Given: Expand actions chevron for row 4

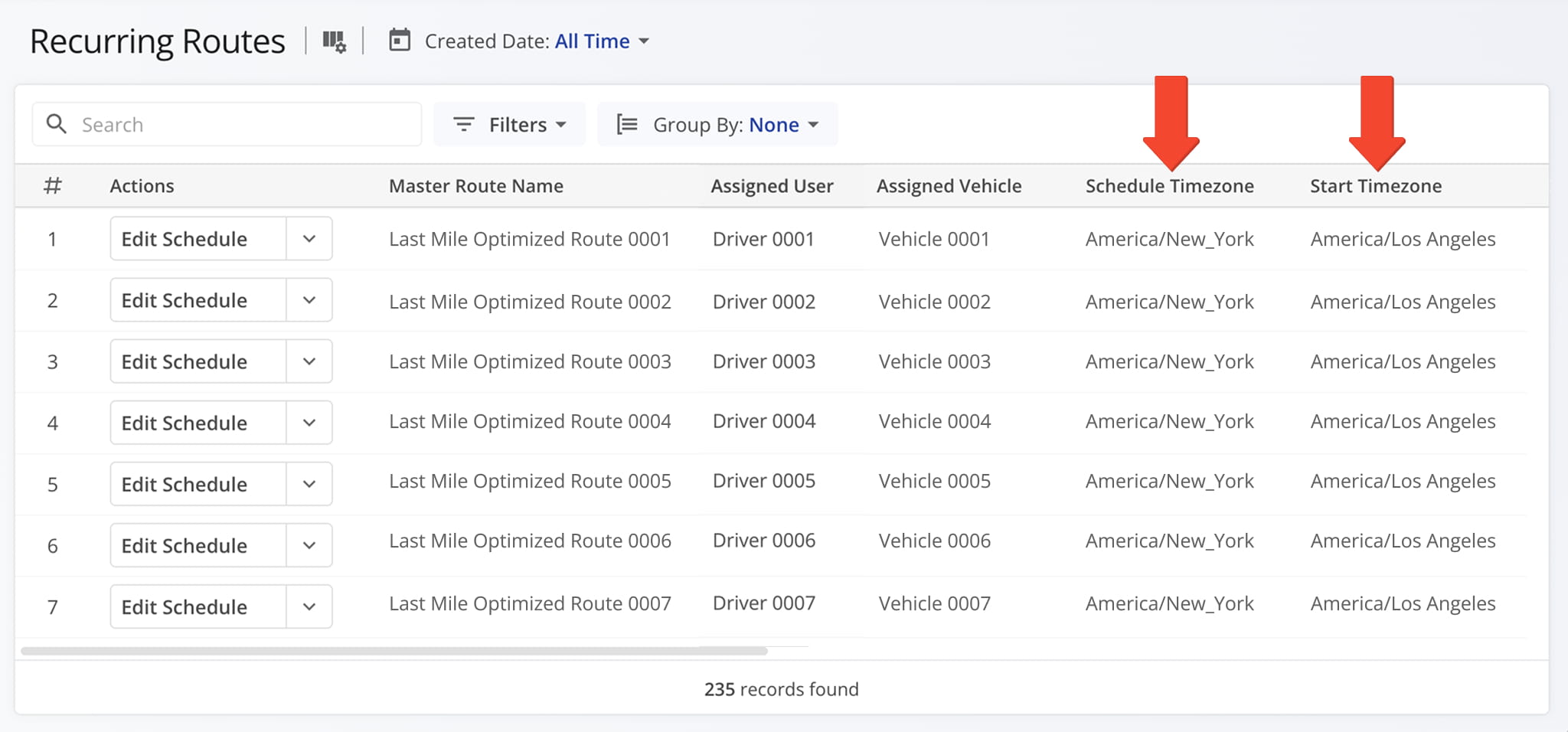Looking at the screenshot, I should (x=309, y=423).
